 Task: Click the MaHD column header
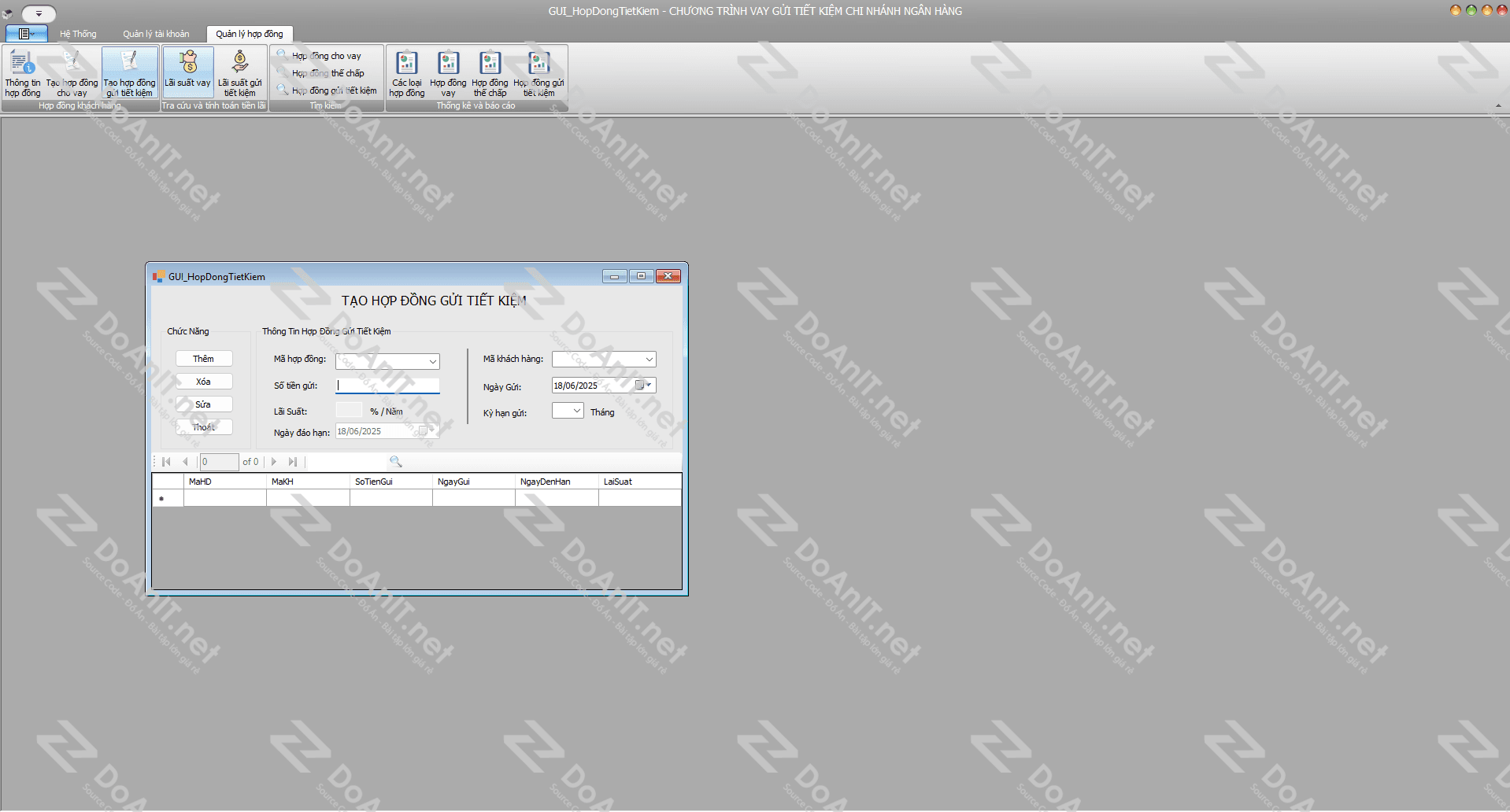tap(225, 482)
